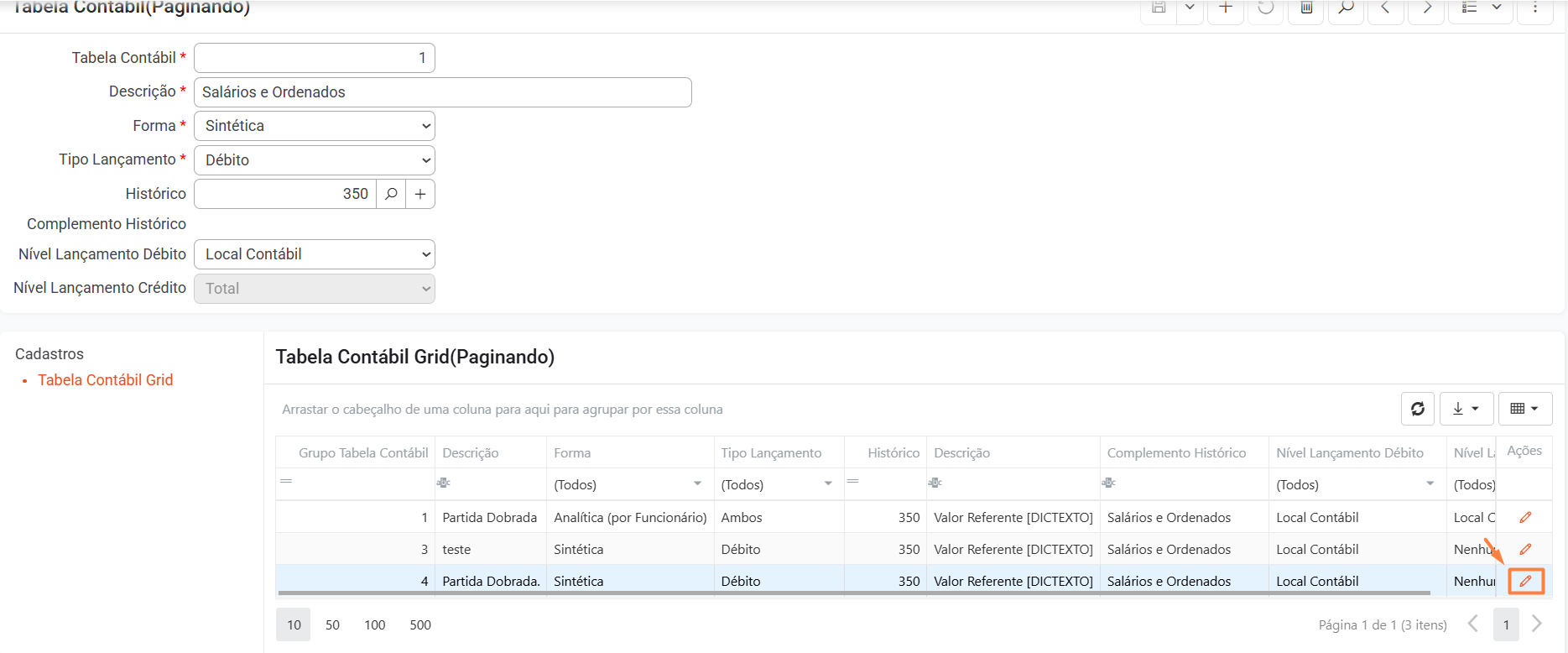Click the trash delete icon in top toolbar
The image size is (1568, 653).
pyautogui.click(x=1306, y=8)
